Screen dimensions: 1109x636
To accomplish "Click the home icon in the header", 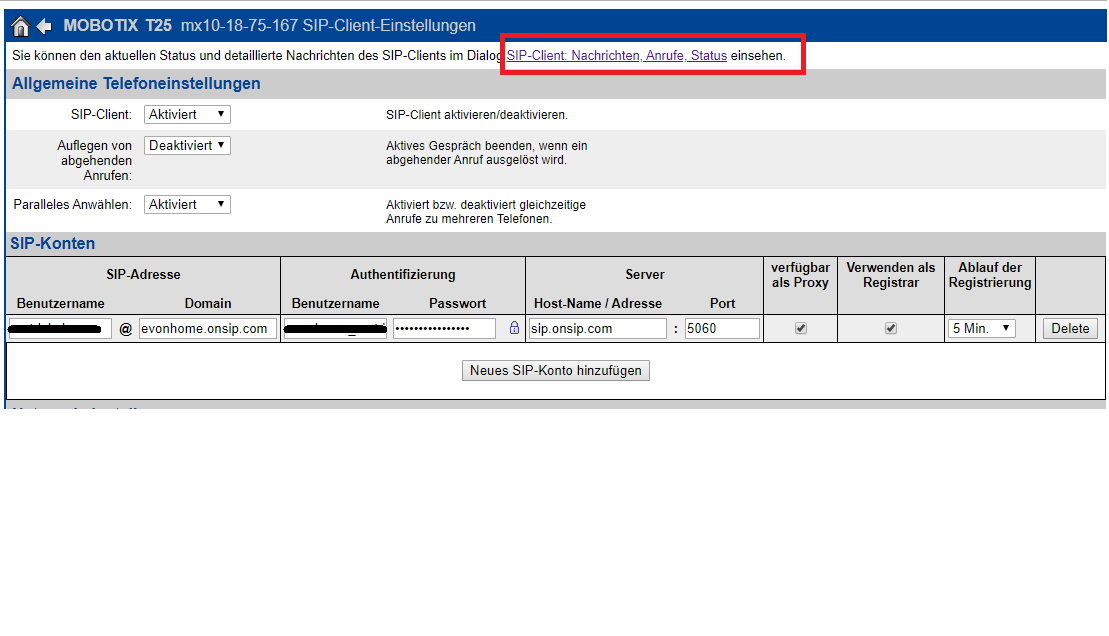I will coord(20,25).
